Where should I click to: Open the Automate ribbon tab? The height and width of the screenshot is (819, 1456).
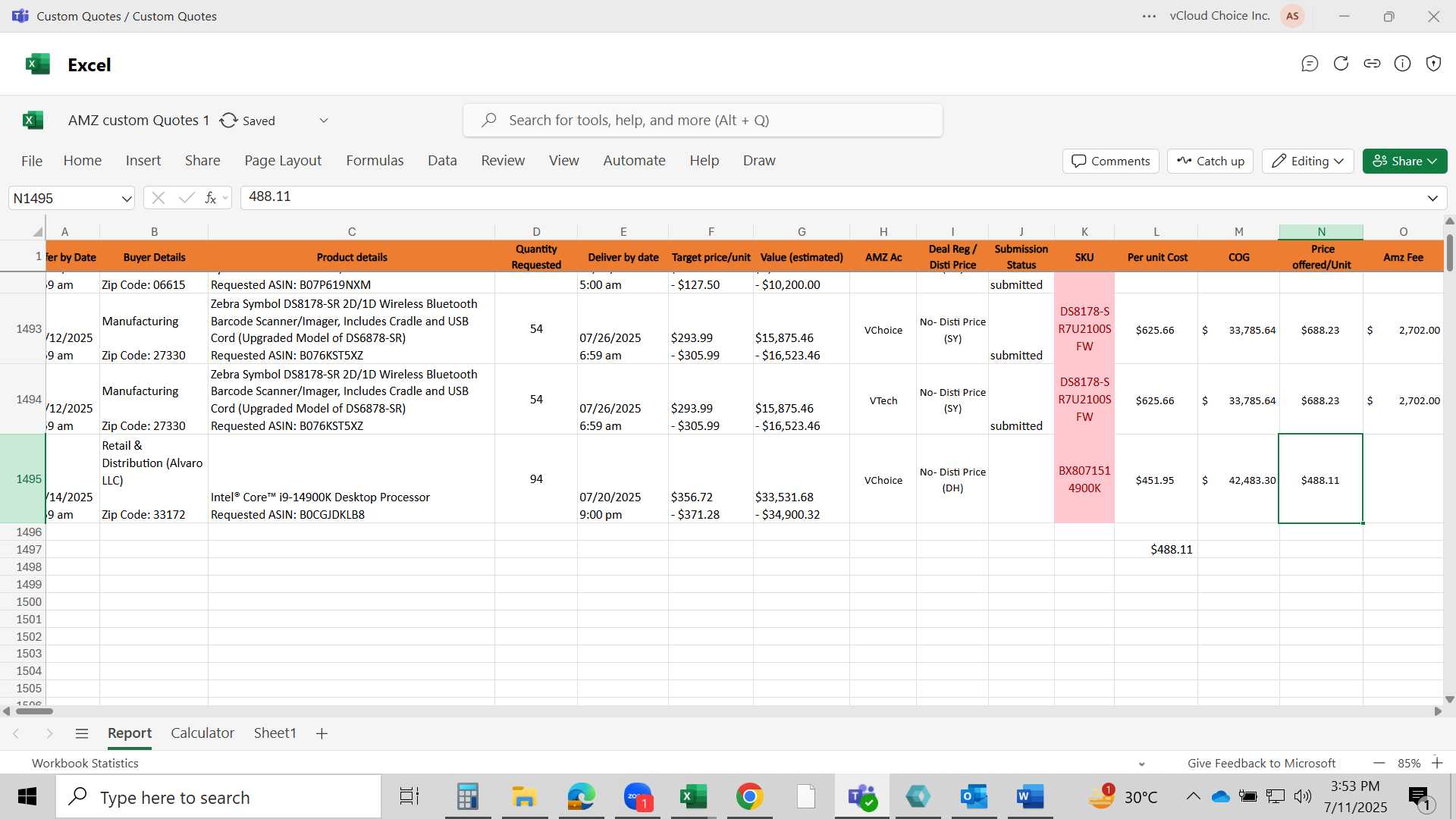pyautogui.click(x=634, y=161)
